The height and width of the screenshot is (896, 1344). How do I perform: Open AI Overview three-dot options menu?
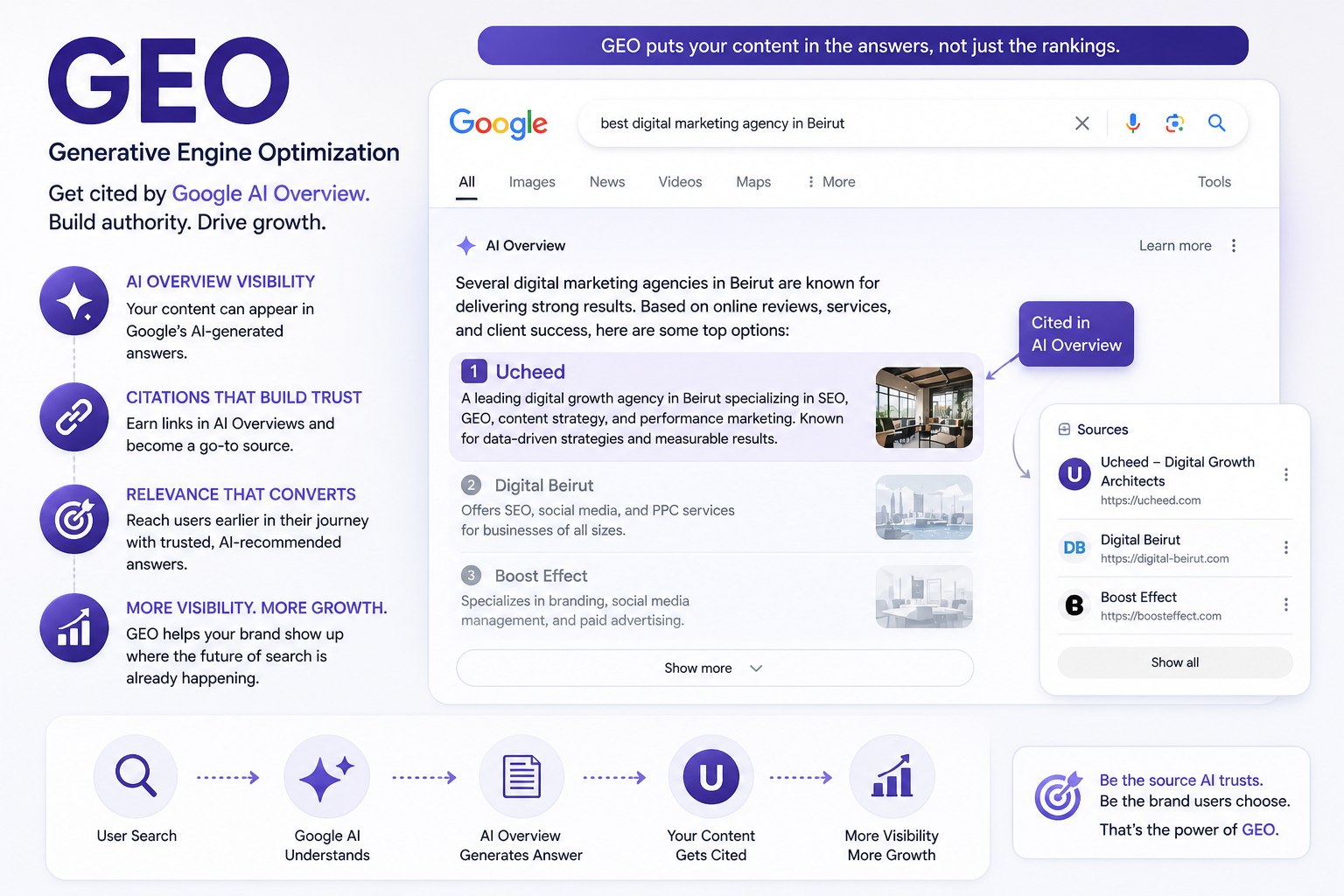(x=1234, y=246)
